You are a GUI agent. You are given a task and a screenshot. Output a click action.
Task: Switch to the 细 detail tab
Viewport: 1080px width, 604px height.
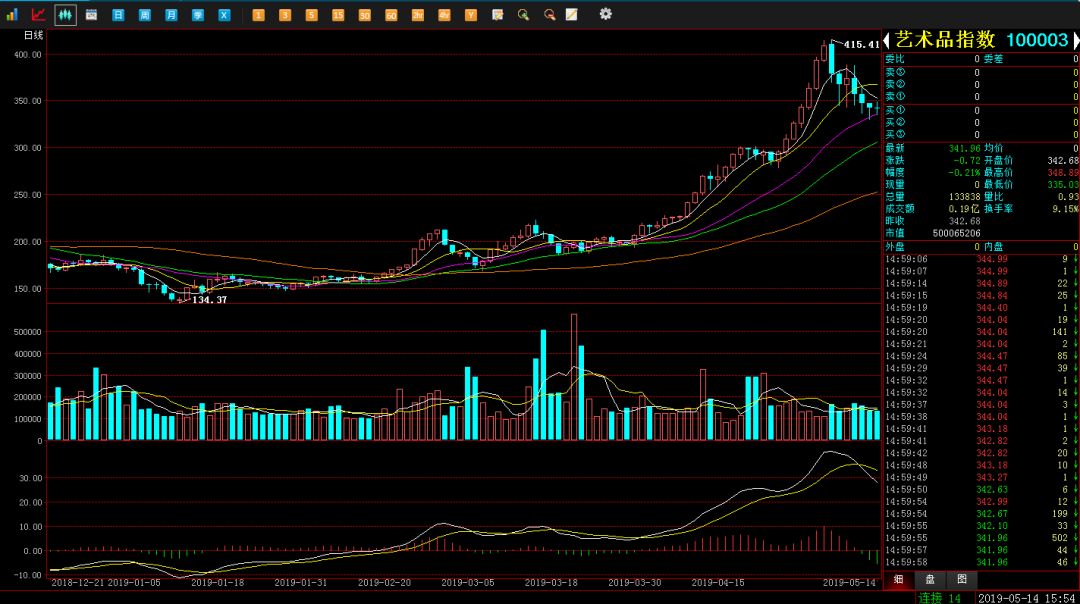[898, 580]
